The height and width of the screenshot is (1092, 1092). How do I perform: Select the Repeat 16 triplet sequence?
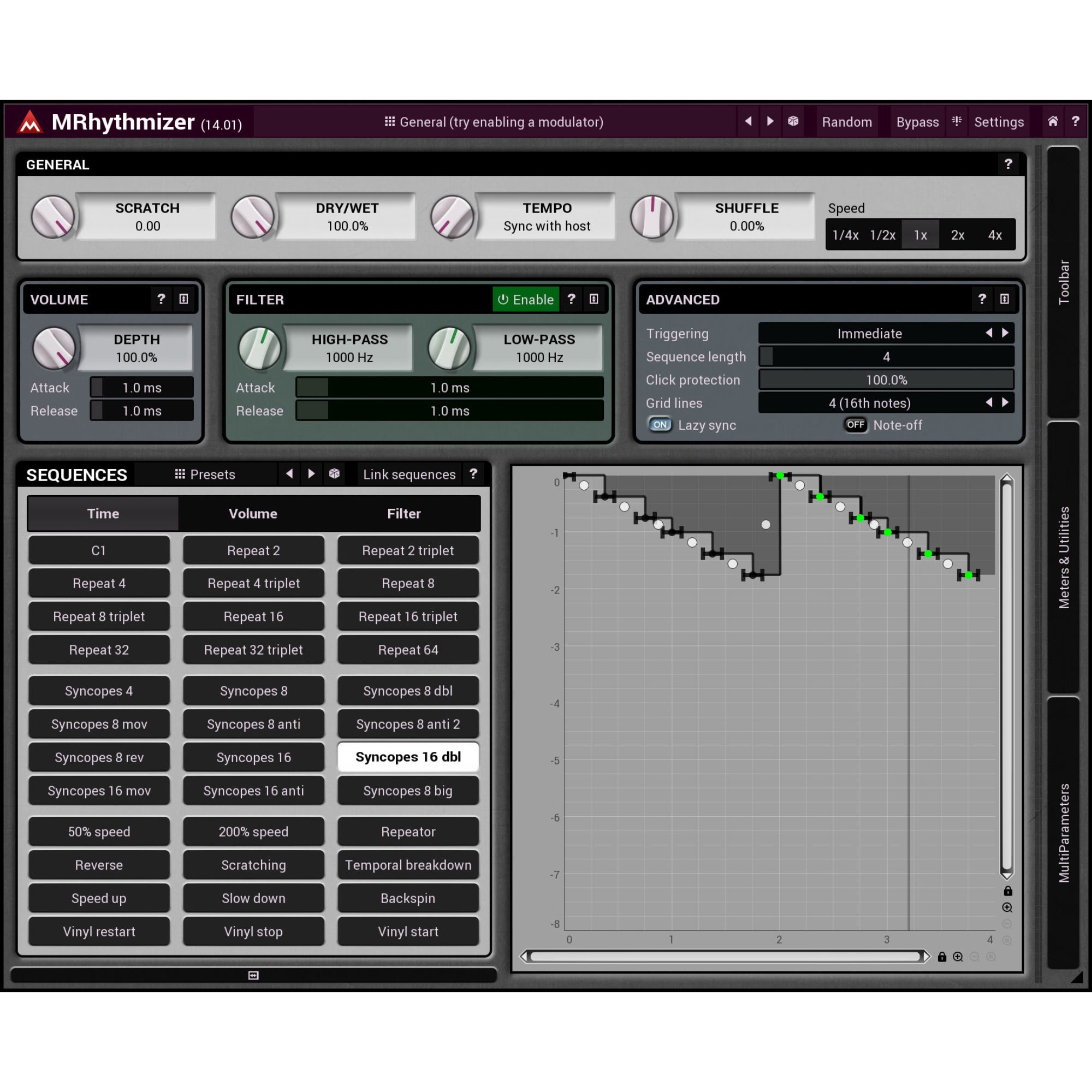pos(407,616)
